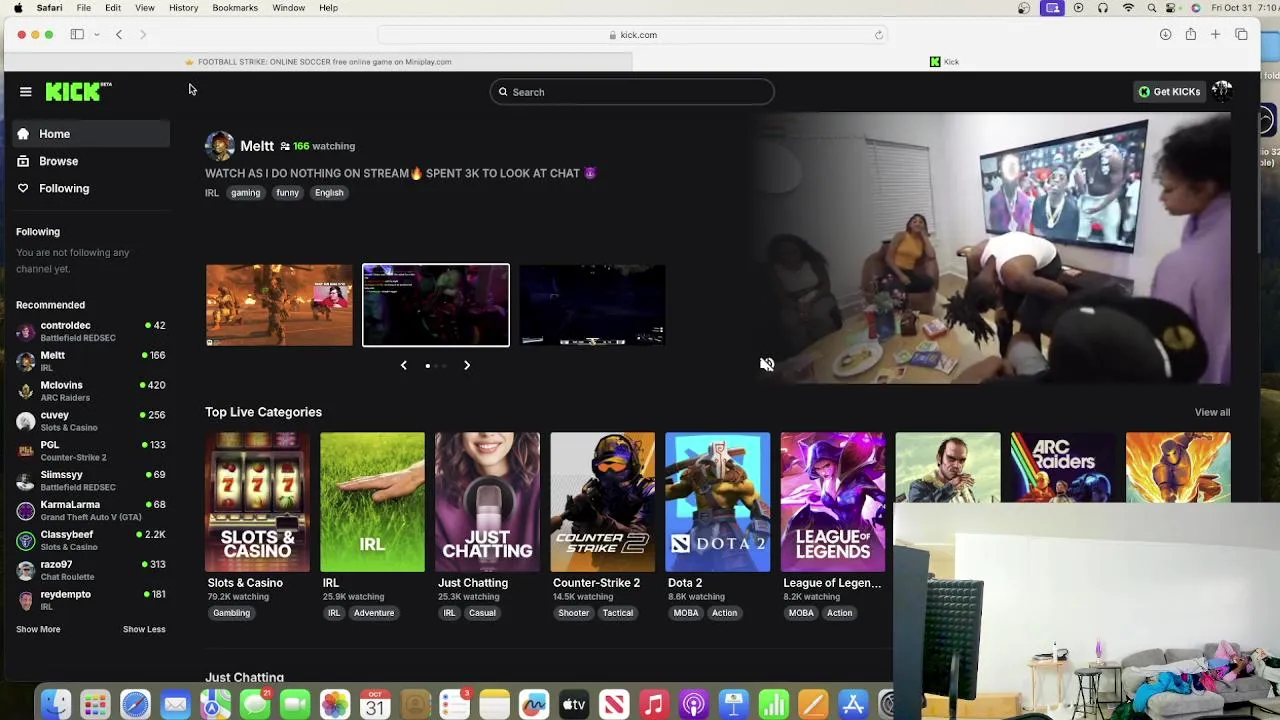Click the Adventure tag under IRL category
Screen dimensions: 1280x720
(x=374, y=613)
